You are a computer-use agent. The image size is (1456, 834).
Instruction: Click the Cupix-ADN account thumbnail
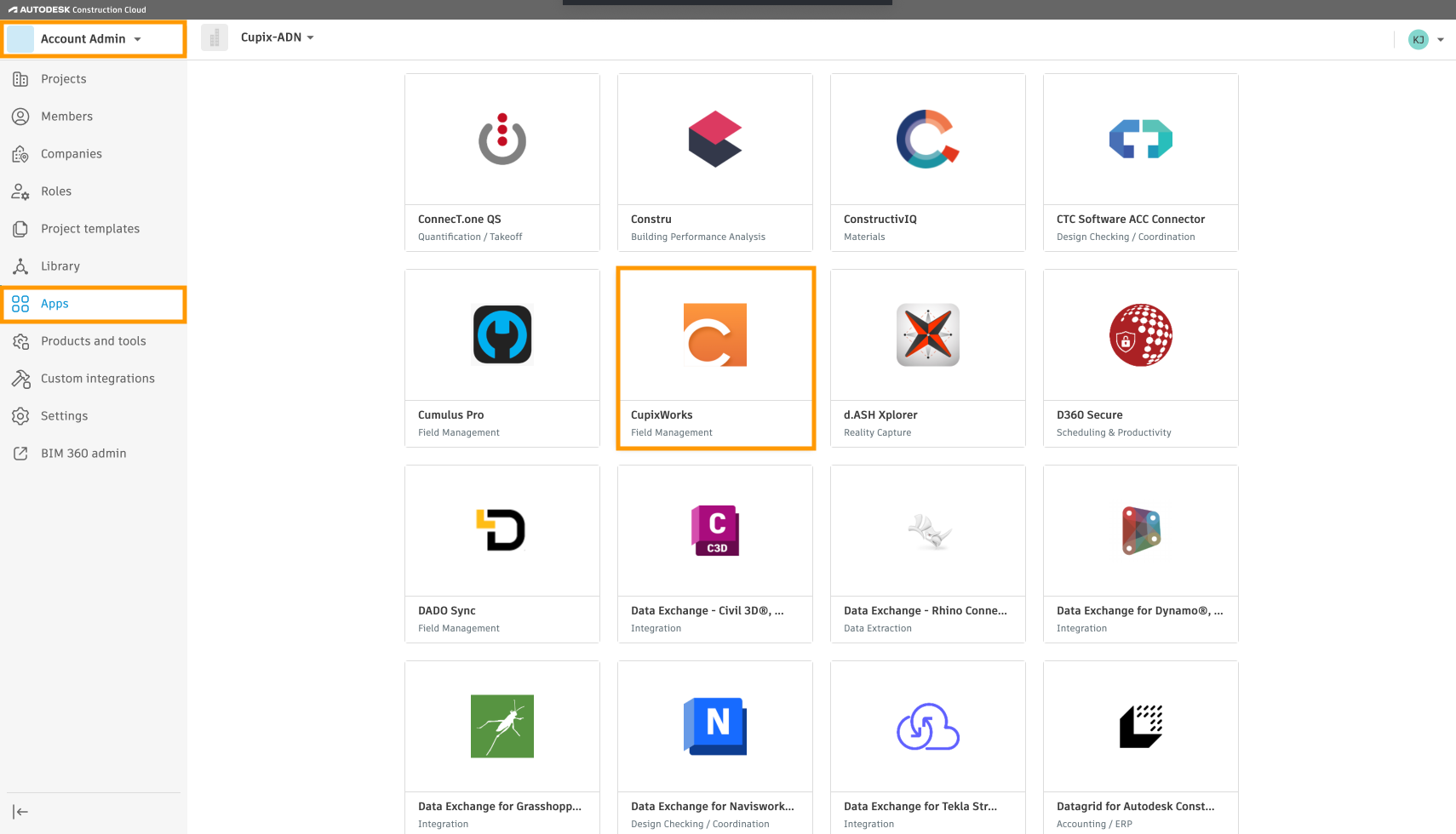pyautogui.click(x=215, y=37)
